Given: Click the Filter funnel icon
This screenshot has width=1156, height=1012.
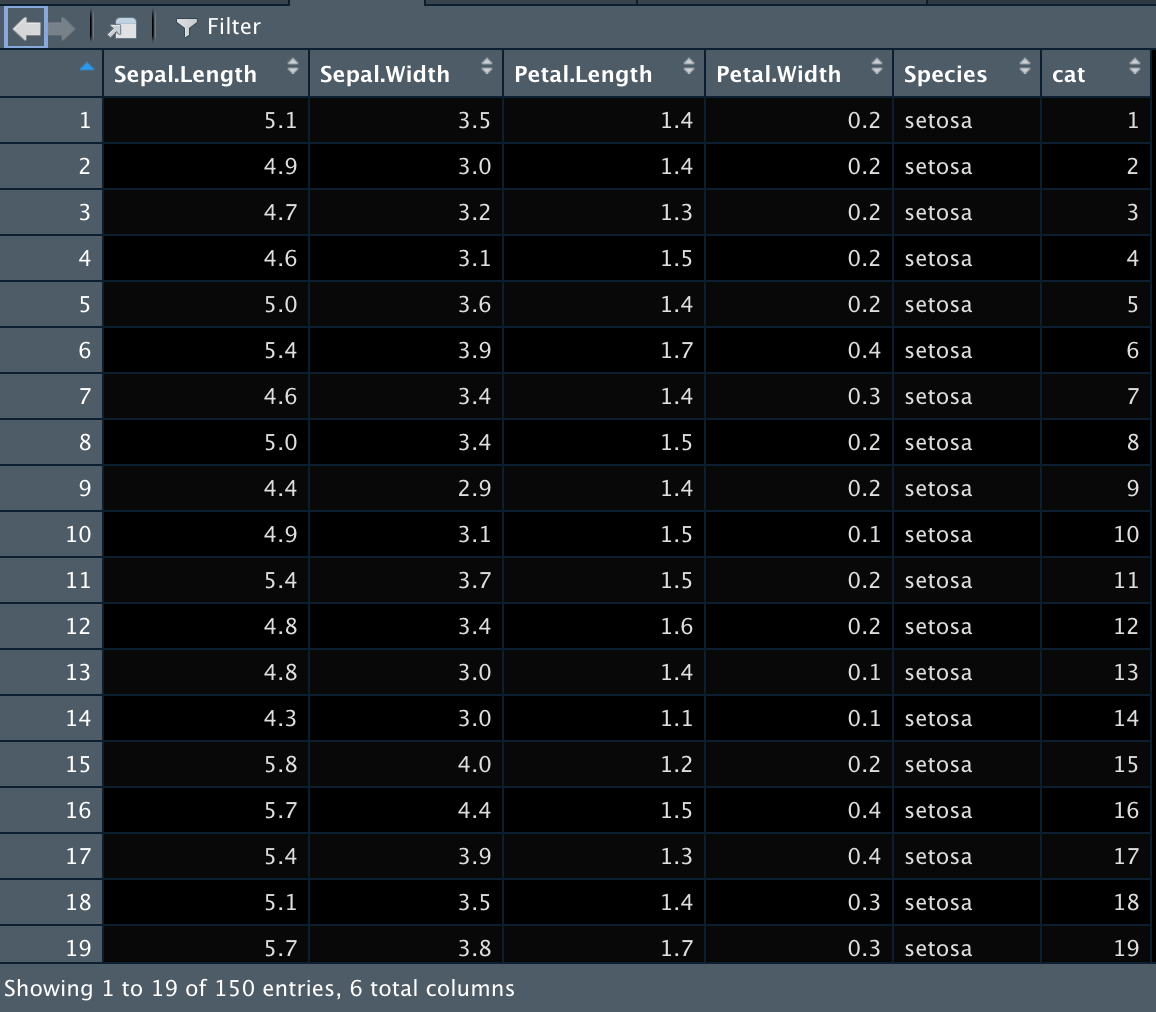Looking at the screenshot, I should [x=187, y=28].
